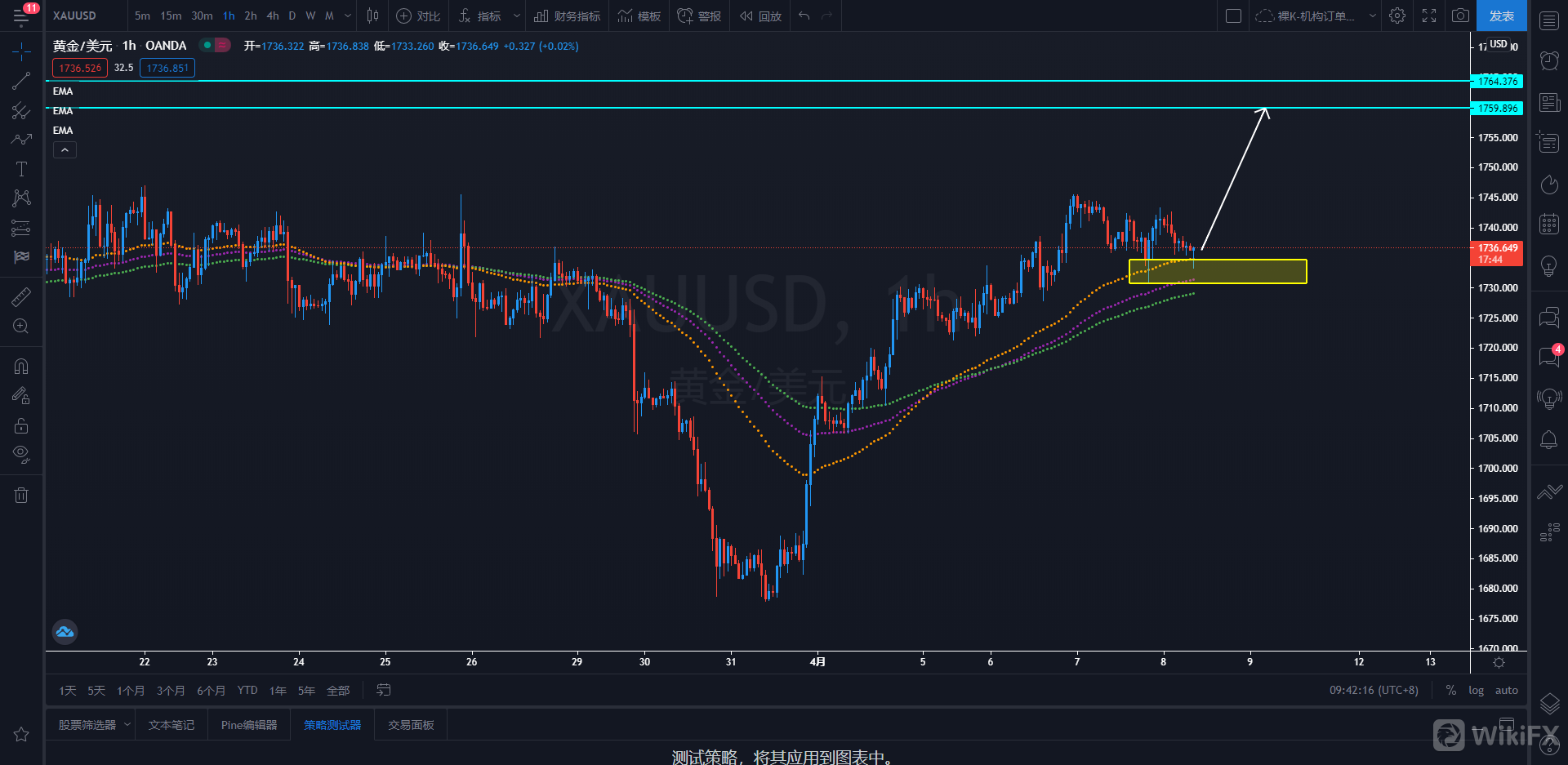The image size is (1568, 765).
Task: Open chart settings gear icon
Action: coord(1397,16)
